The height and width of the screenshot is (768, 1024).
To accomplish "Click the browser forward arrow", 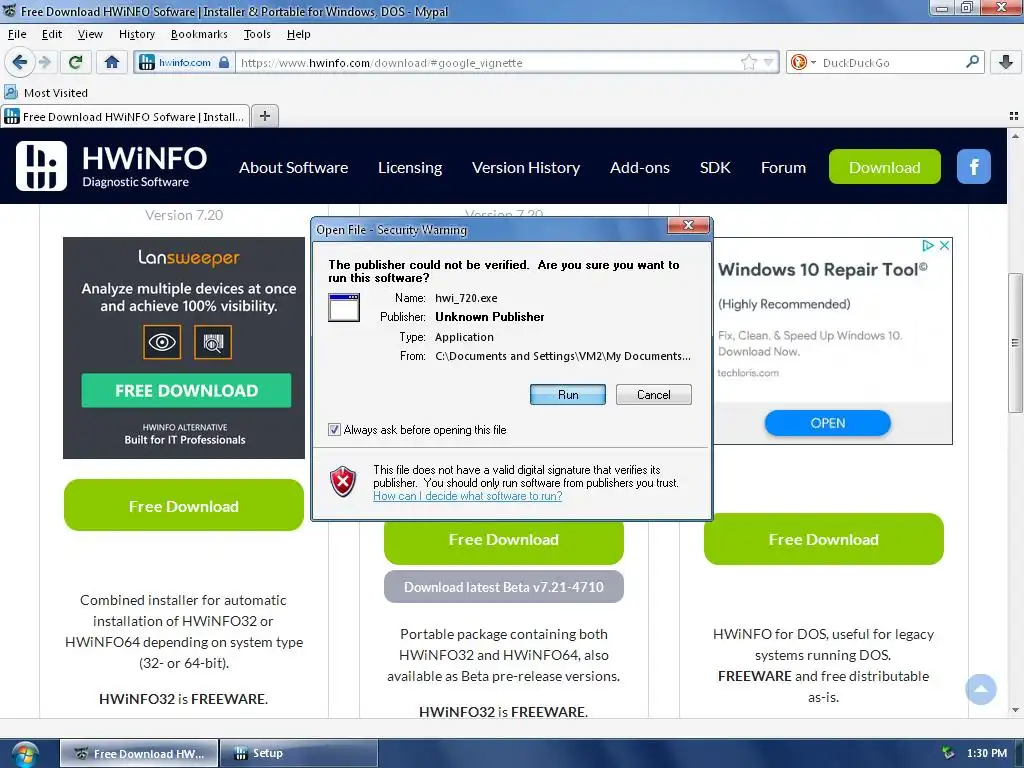I will pyautogui.click(x=45, y=62).
